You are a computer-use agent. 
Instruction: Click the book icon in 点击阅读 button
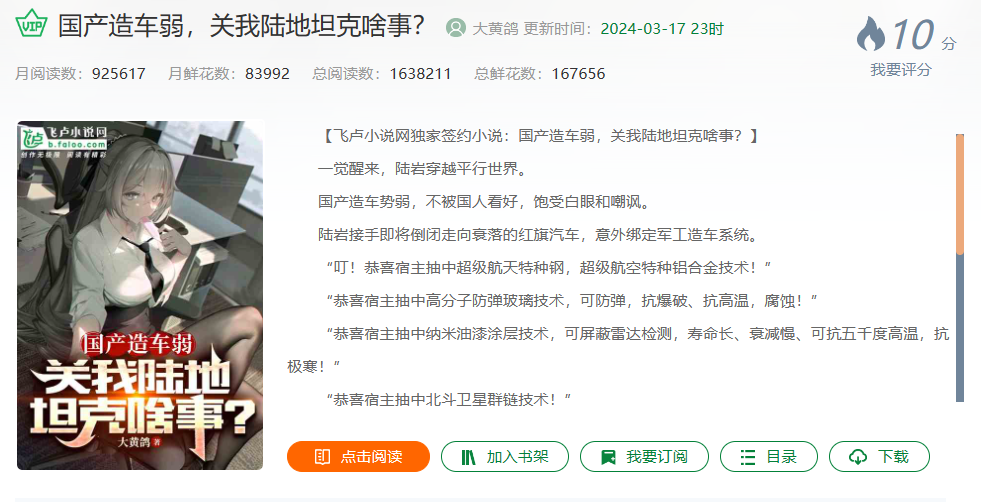pyautogui.click(x=322, y=457)
